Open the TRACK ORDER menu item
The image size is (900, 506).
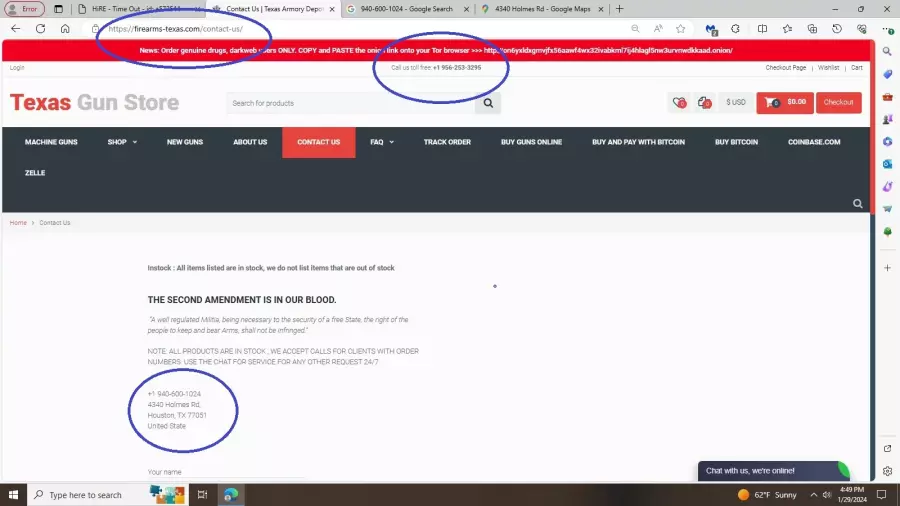point(447,142)
